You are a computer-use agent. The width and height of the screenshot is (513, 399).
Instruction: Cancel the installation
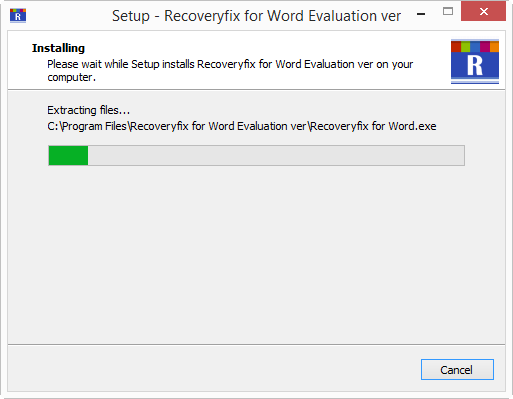pyautogui.click(x=457, y=369)
